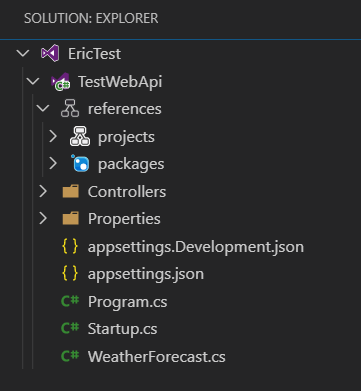Click the C# icon beside Program.cs
The height and width of the screenshot is (391, 361).
(x=70, y=301)
